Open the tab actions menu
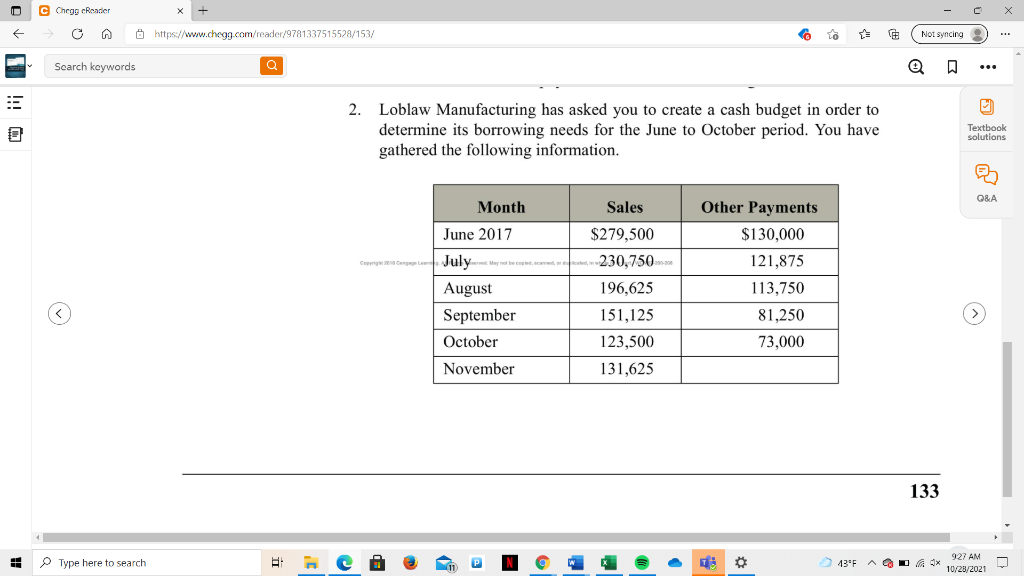 [16, 10]
